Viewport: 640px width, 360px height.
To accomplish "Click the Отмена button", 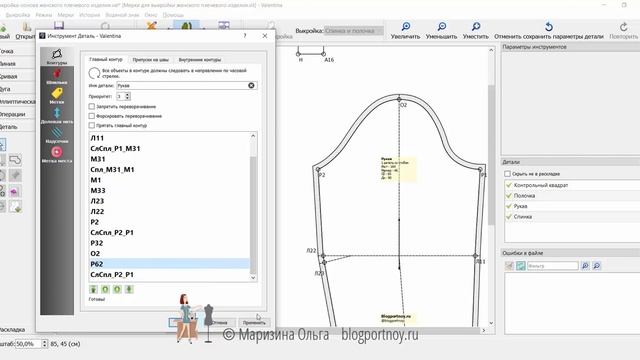I will (x=220, y=322).
